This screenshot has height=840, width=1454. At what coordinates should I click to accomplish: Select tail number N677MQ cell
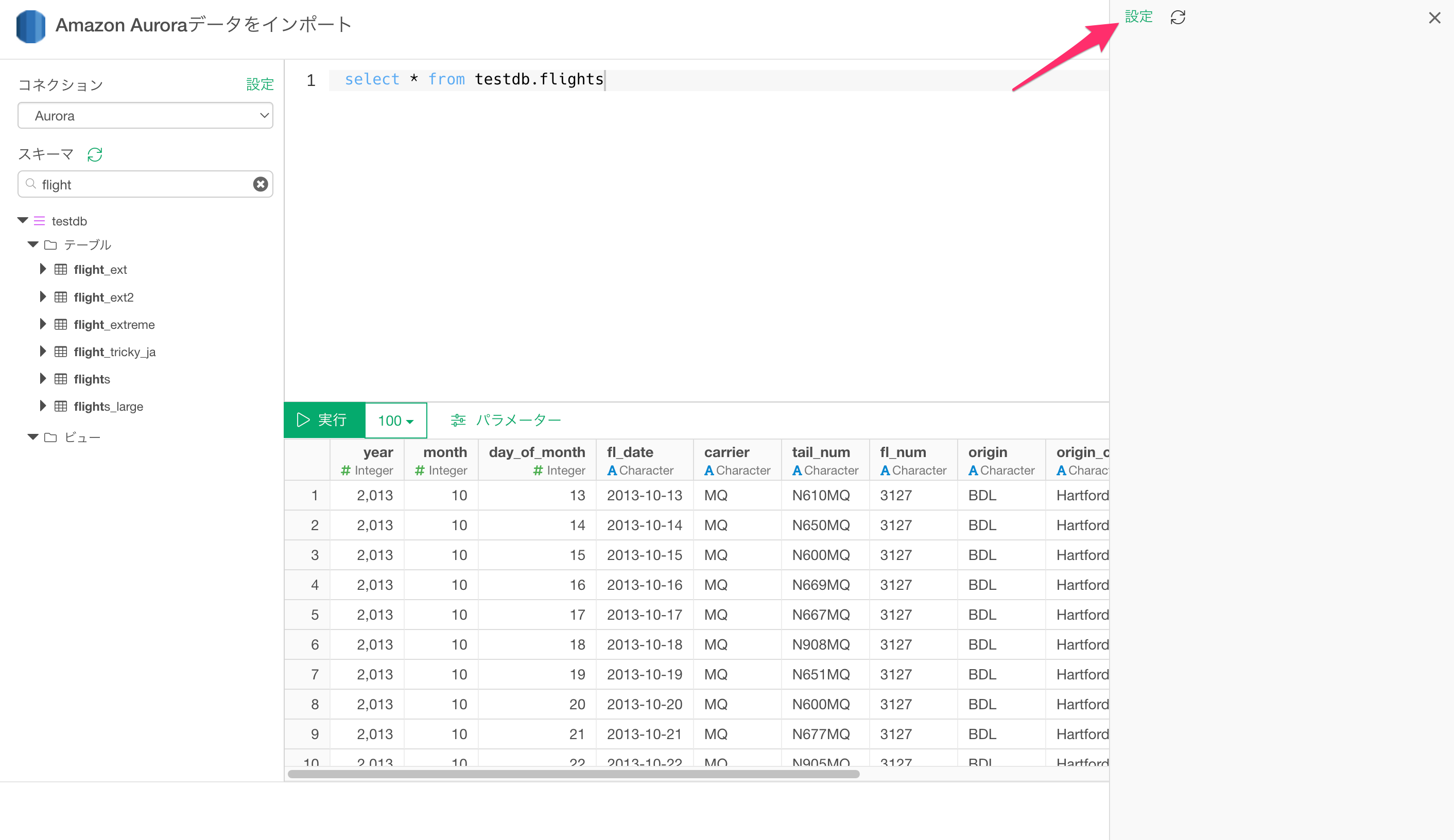pyautogui.click(x=825, y=734)
